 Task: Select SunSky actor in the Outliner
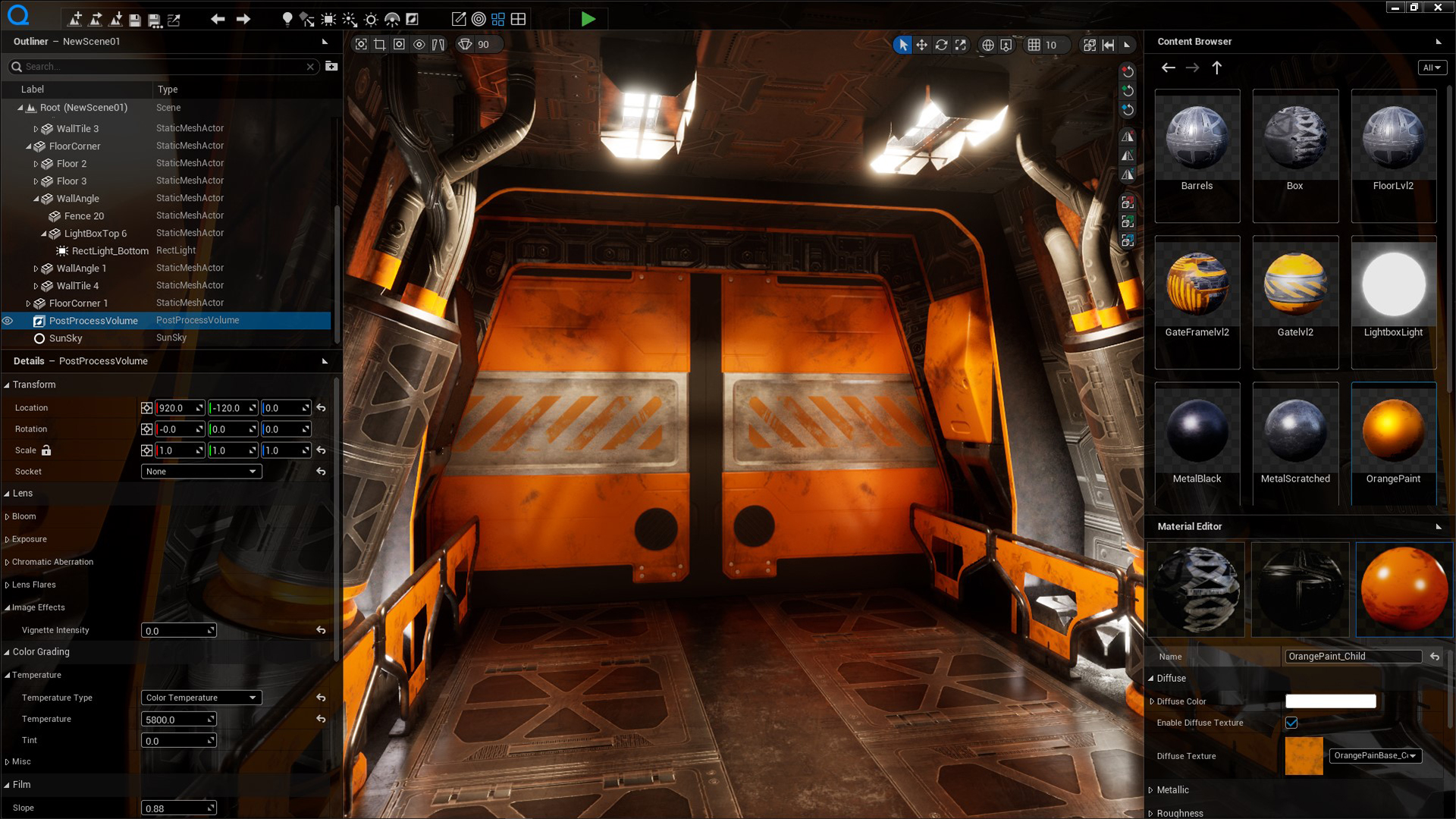pos(65,337)
